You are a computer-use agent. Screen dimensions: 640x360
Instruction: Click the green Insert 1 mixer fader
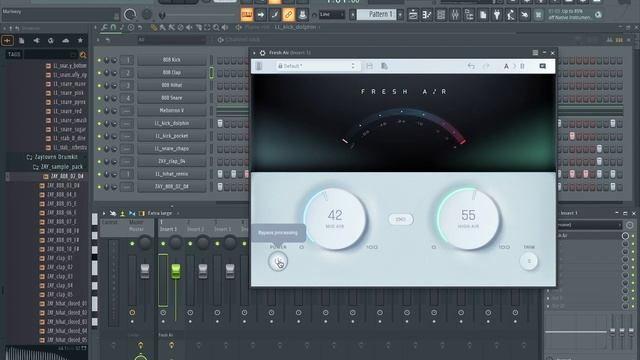176,271
